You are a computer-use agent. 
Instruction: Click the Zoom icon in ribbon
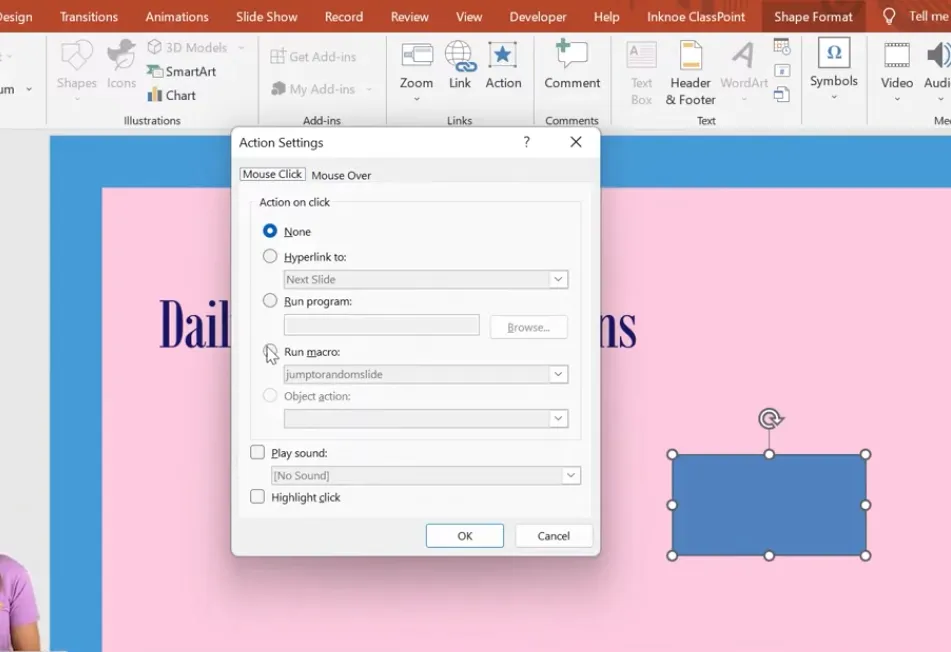pos(416,57)
